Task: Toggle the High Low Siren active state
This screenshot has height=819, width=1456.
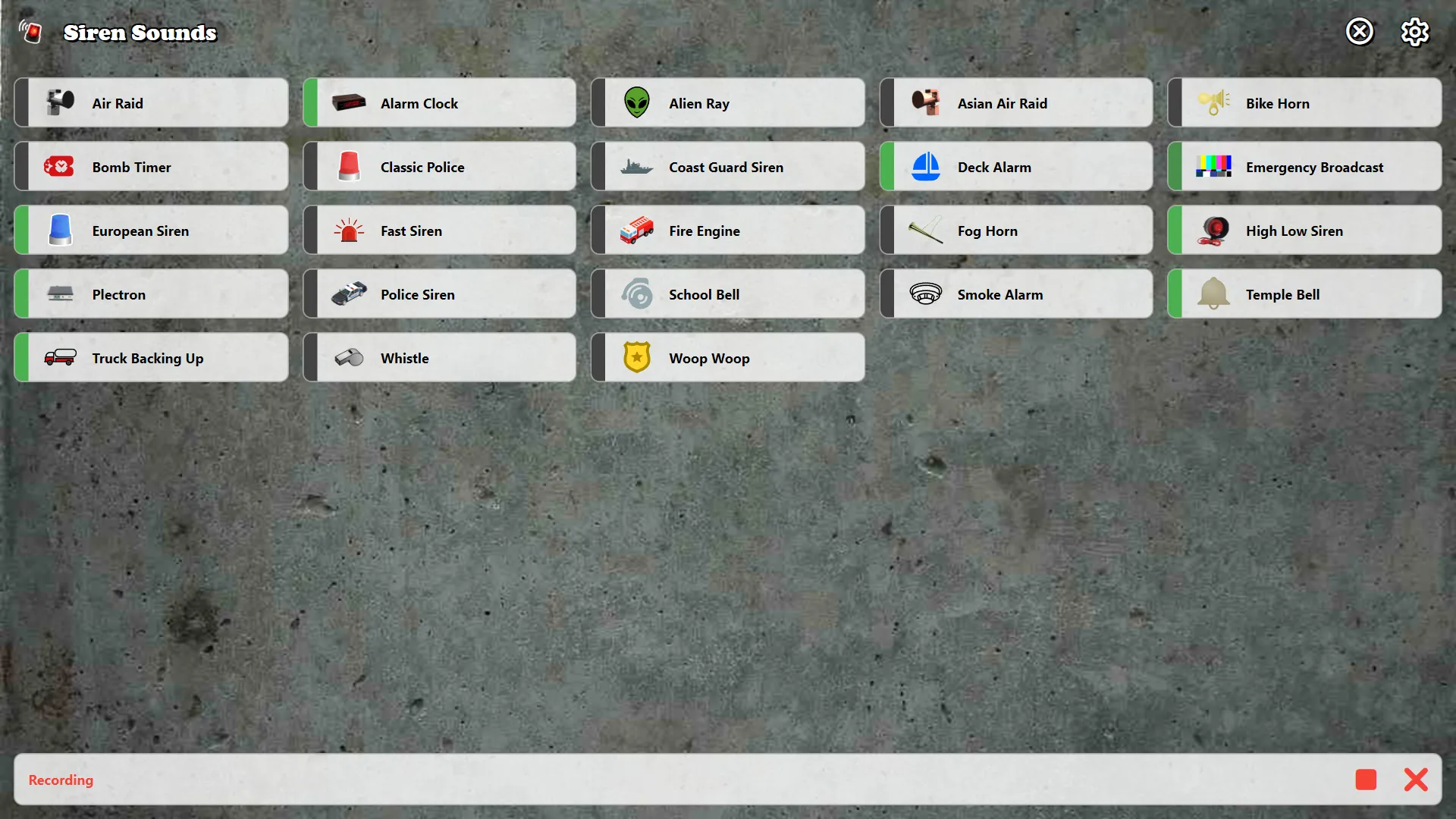Action: point(1304,230)
